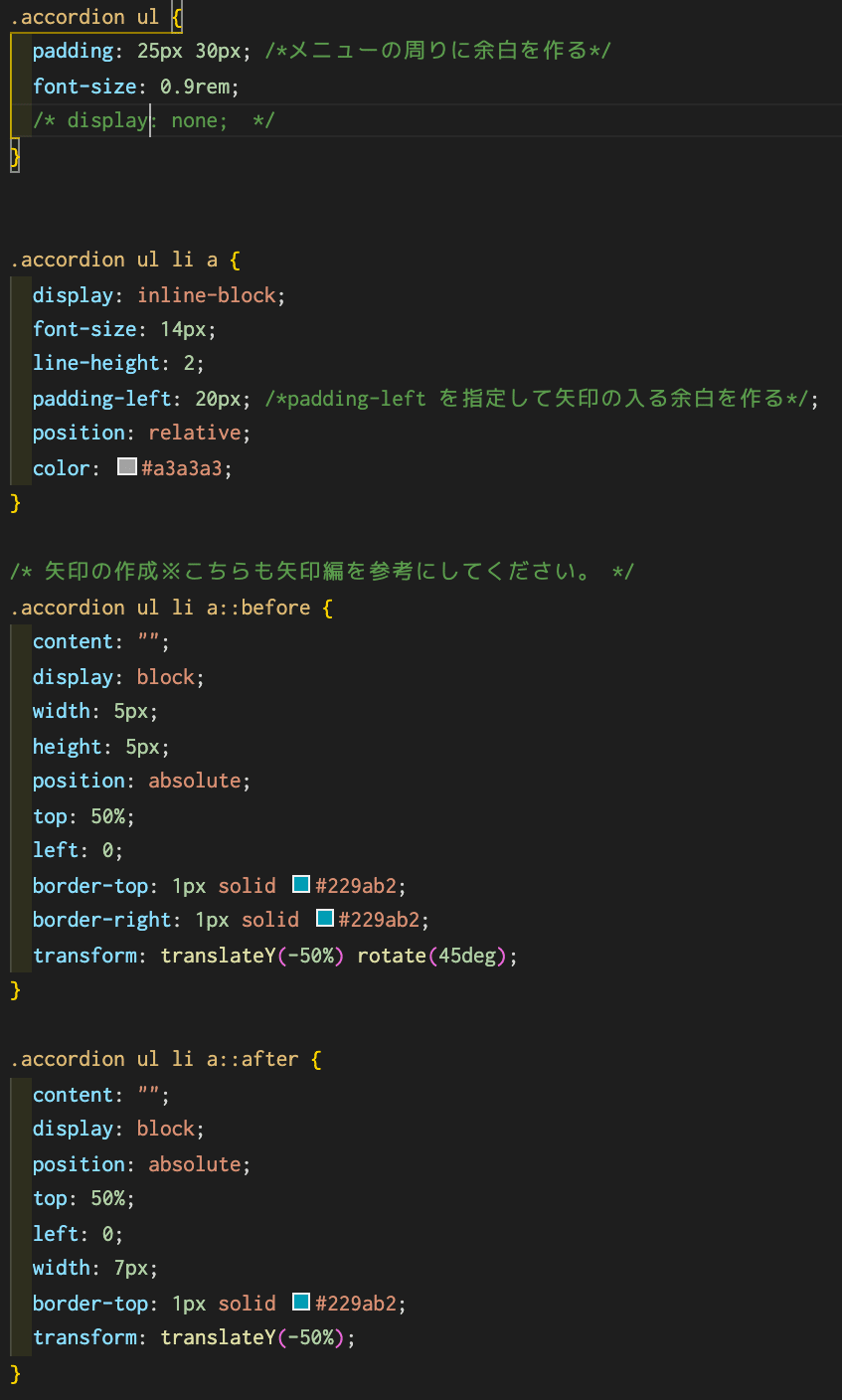842x1400 pixels.
Task: Click the rotate(45deg) transform function
Action: 432,956
